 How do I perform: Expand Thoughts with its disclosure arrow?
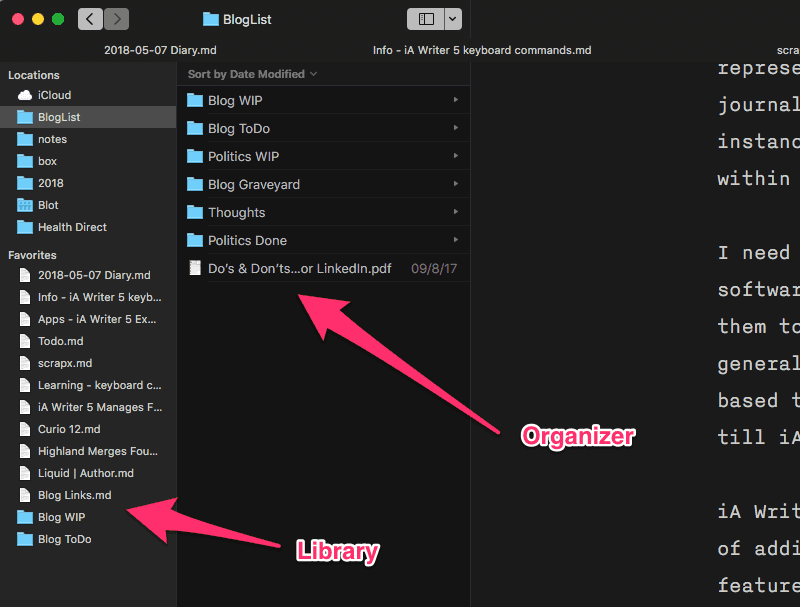(x=456, y=212)
